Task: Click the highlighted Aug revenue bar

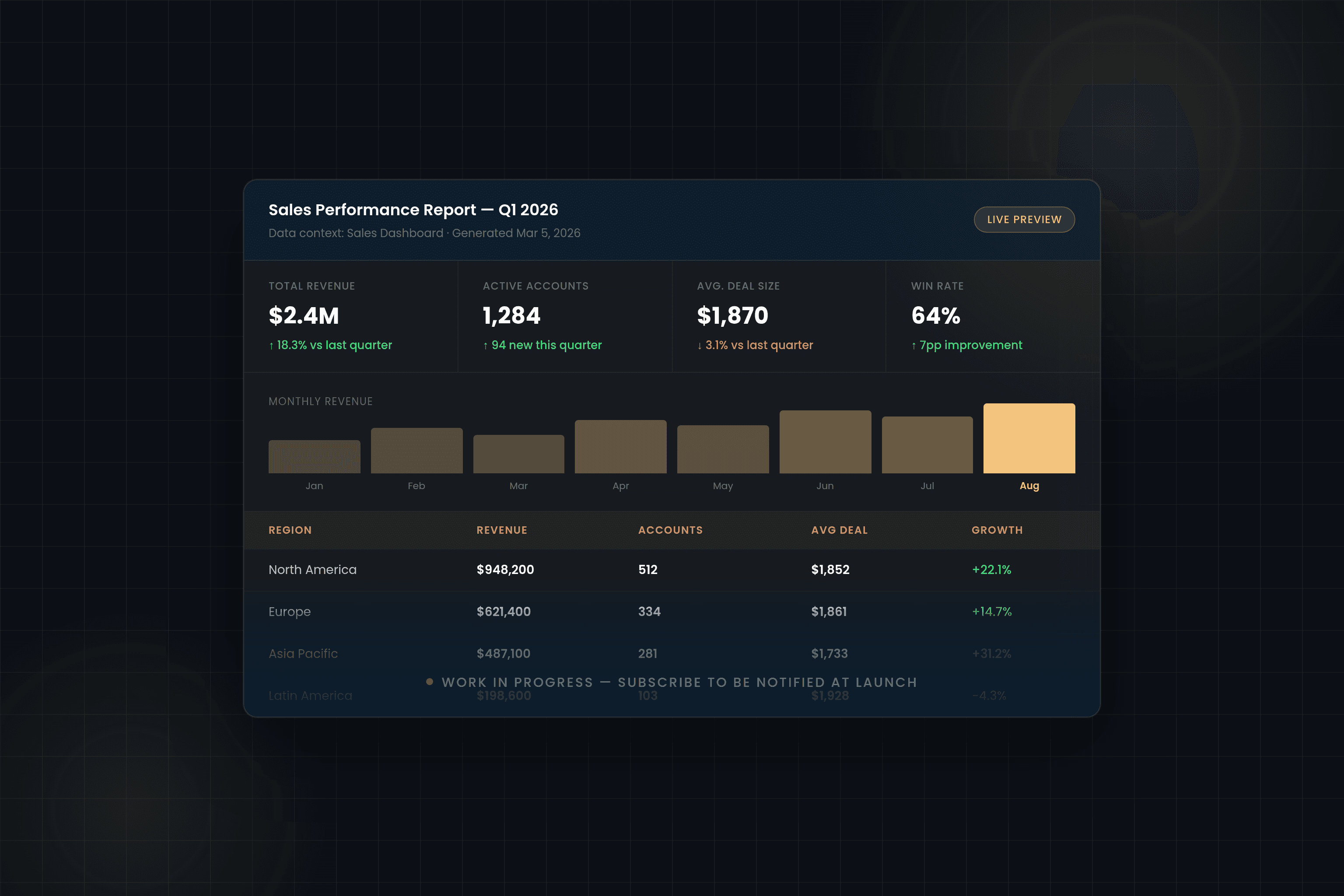Action: pyautogui.click(x=1029, y=438)
